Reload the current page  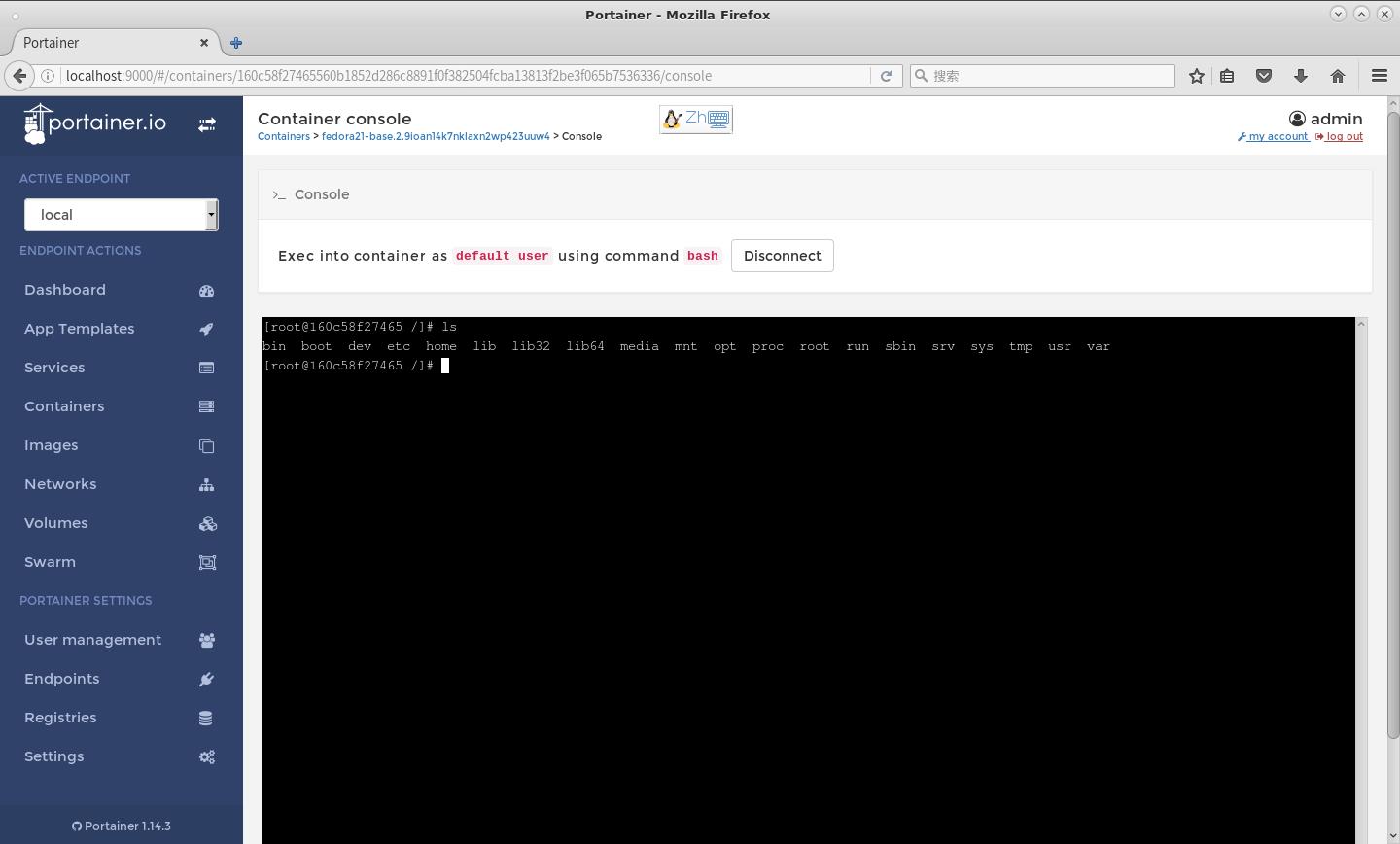pos(886,76)
